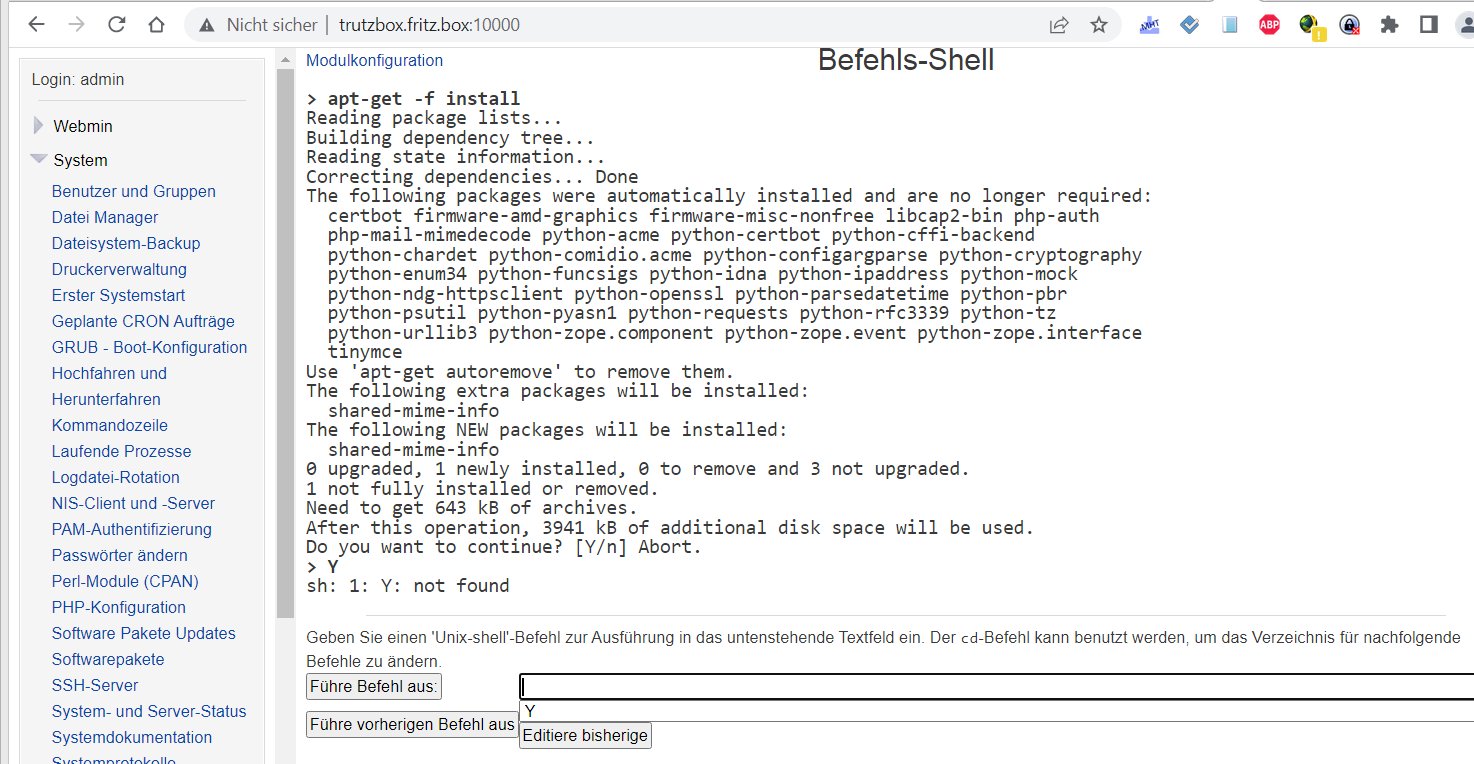Open the Chrome extensions puzzle icon

tap(1389, 25)
